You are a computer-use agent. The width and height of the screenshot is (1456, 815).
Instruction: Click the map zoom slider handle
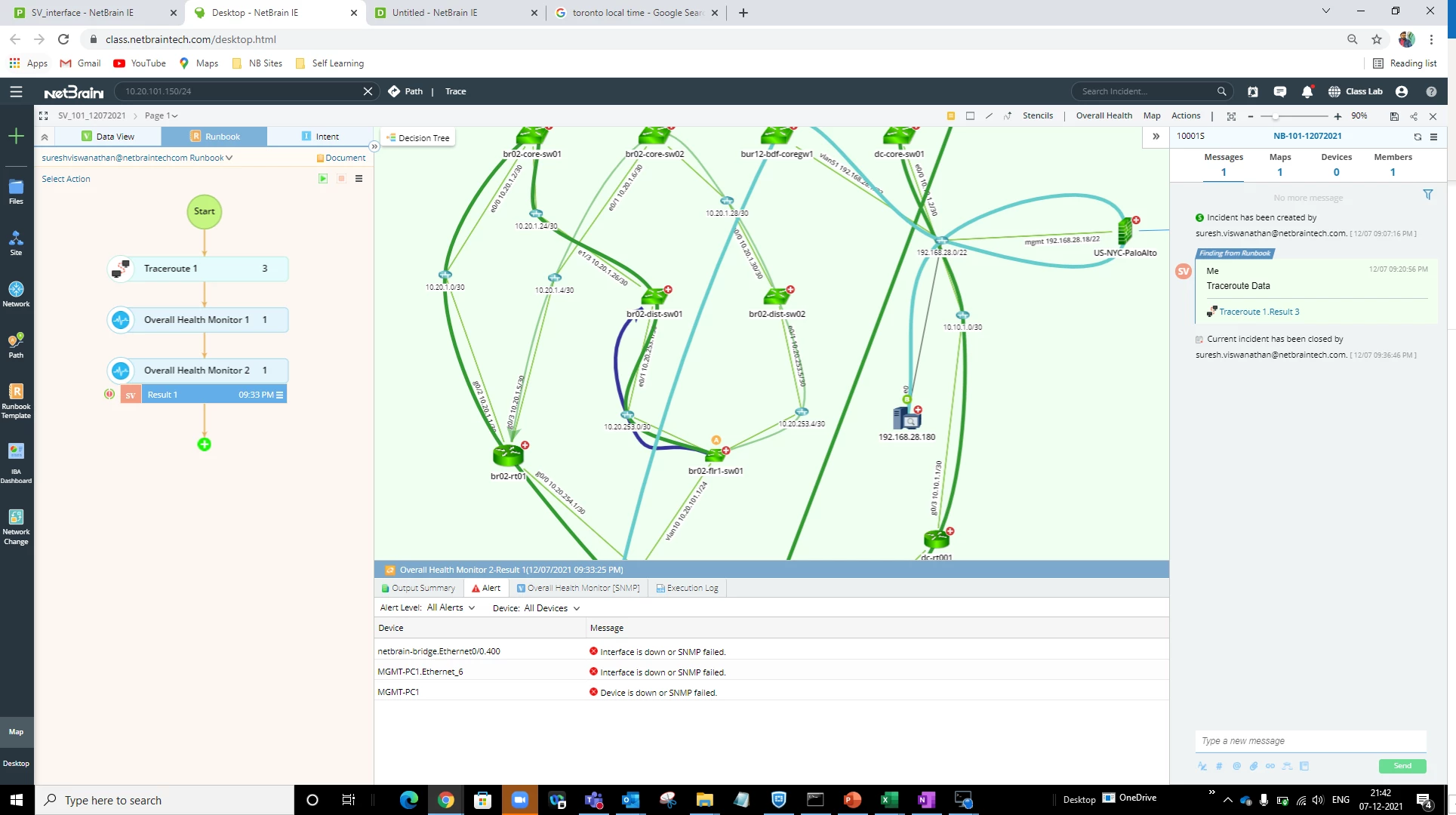[x=1275, y=116]
